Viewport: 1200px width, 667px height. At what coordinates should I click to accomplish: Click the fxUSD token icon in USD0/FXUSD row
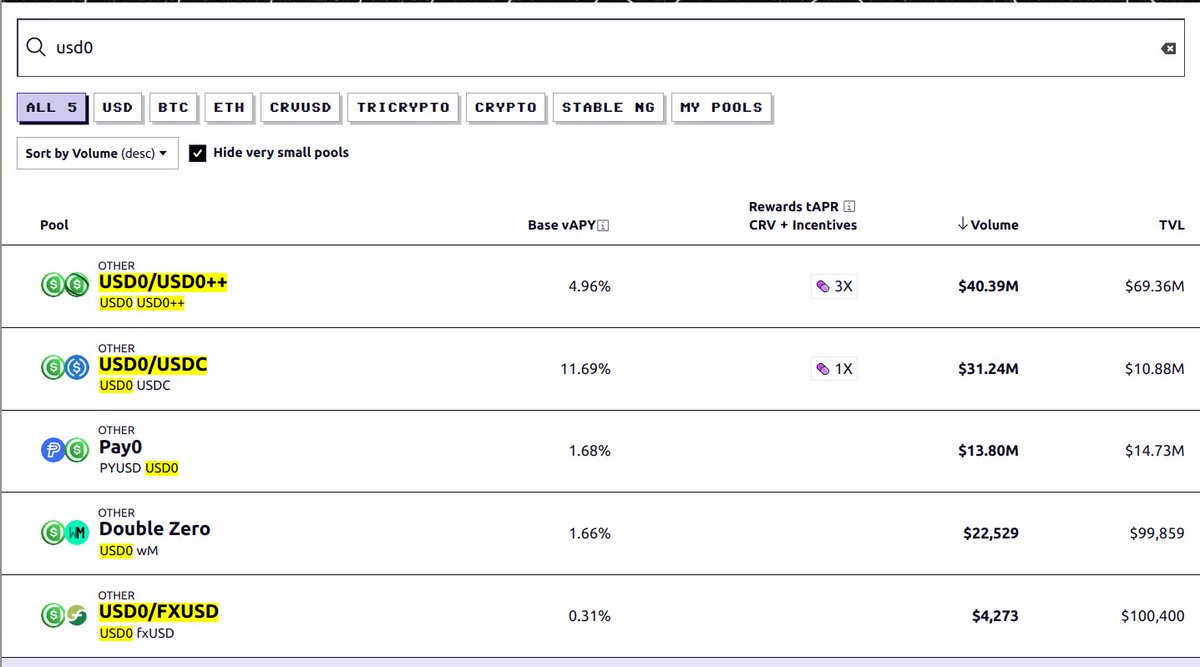tap(76, 615)
